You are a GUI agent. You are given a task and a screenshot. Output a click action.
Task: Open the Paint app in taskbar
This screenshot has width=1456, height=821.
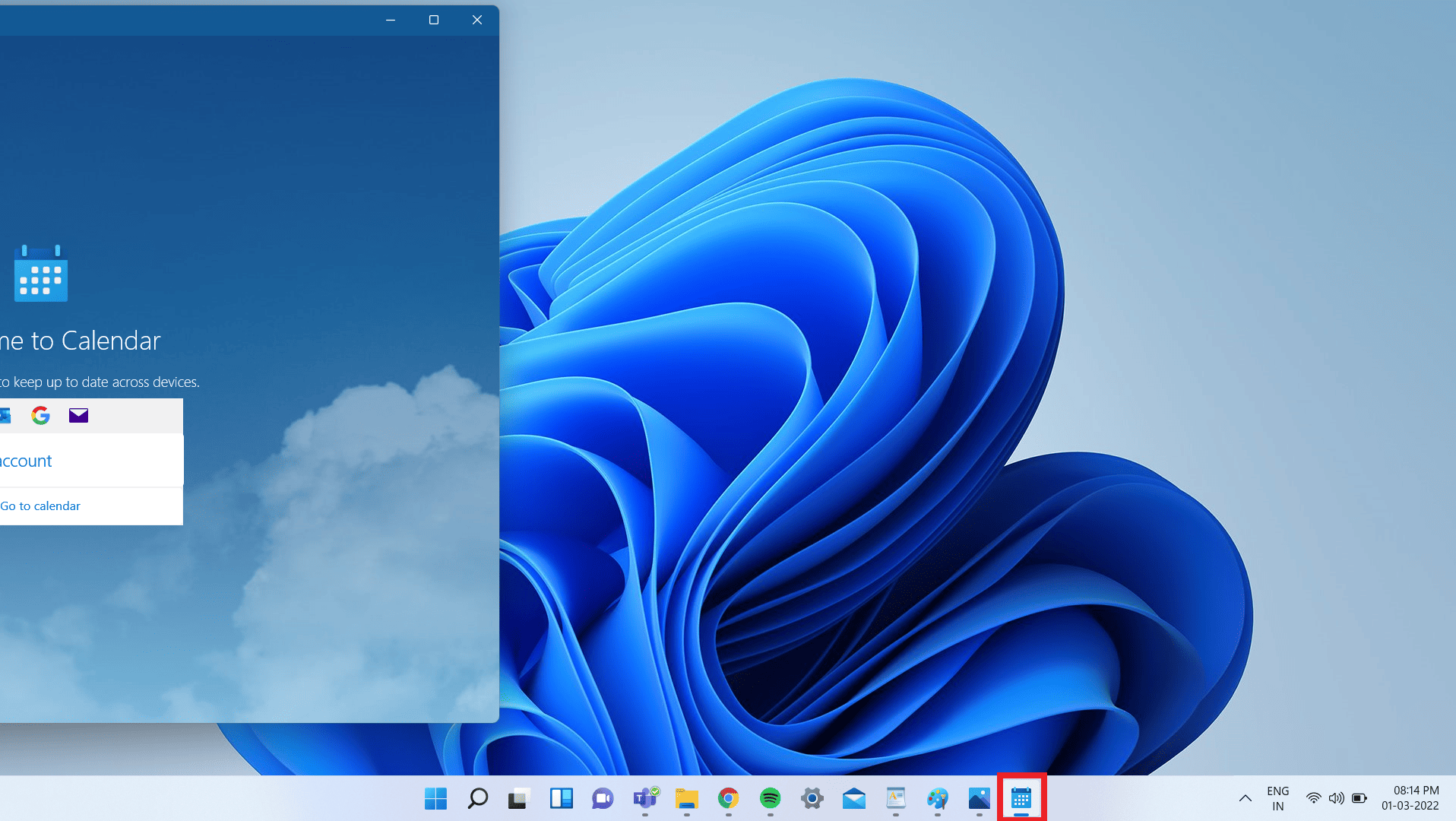tap(938, 798)
